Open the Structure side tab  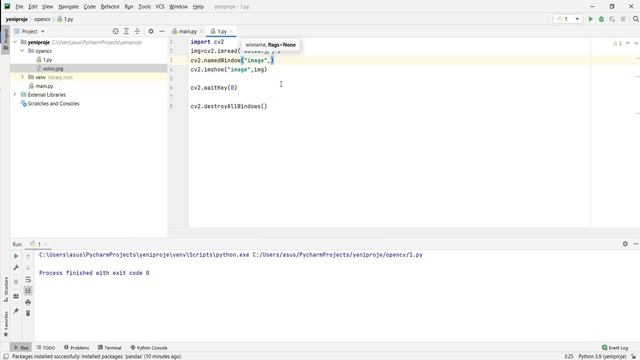pyautogui.click(x=5, y=289)
